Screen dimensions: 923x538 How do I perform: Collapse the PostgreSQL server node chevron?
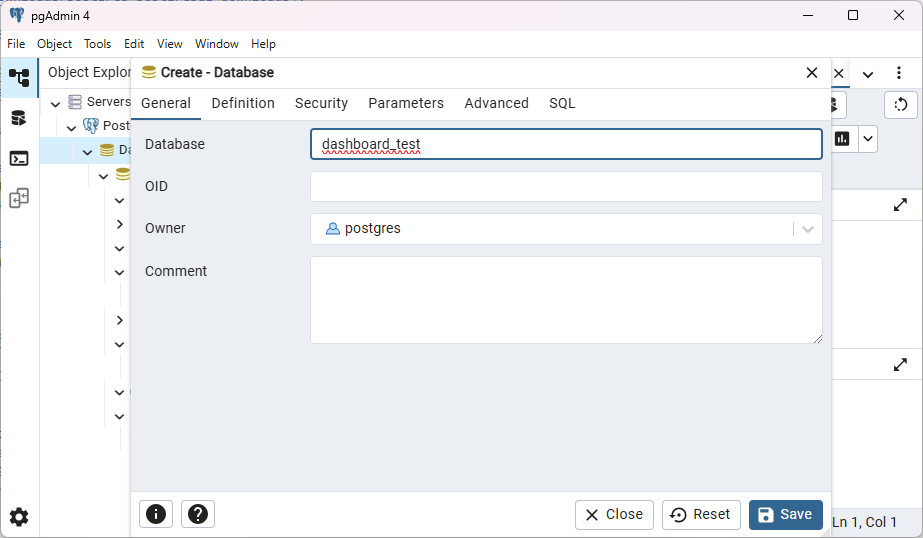click(x=71, y=128)
